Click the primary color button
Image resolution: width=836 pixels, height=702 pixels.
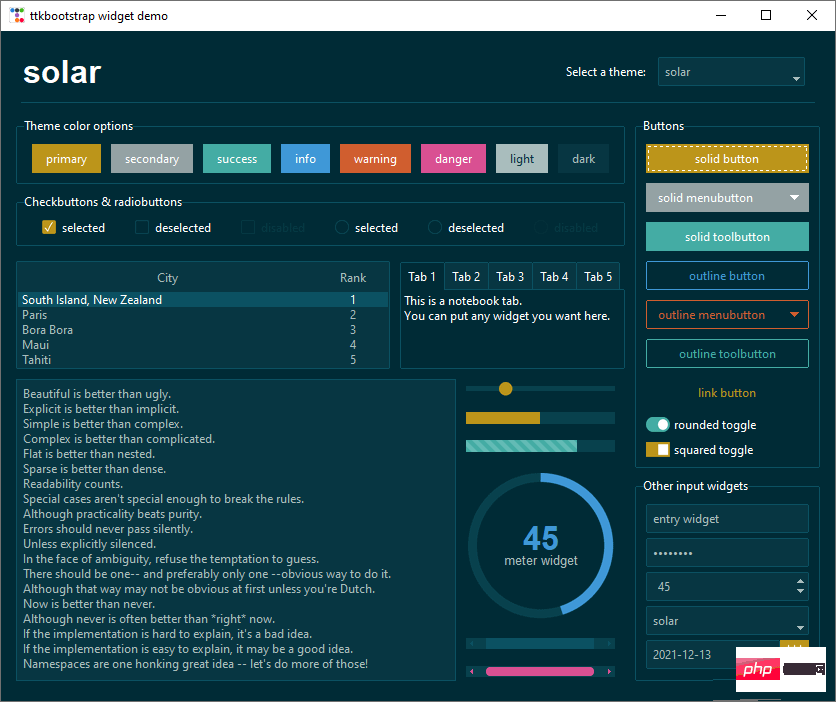pos(66,159)
